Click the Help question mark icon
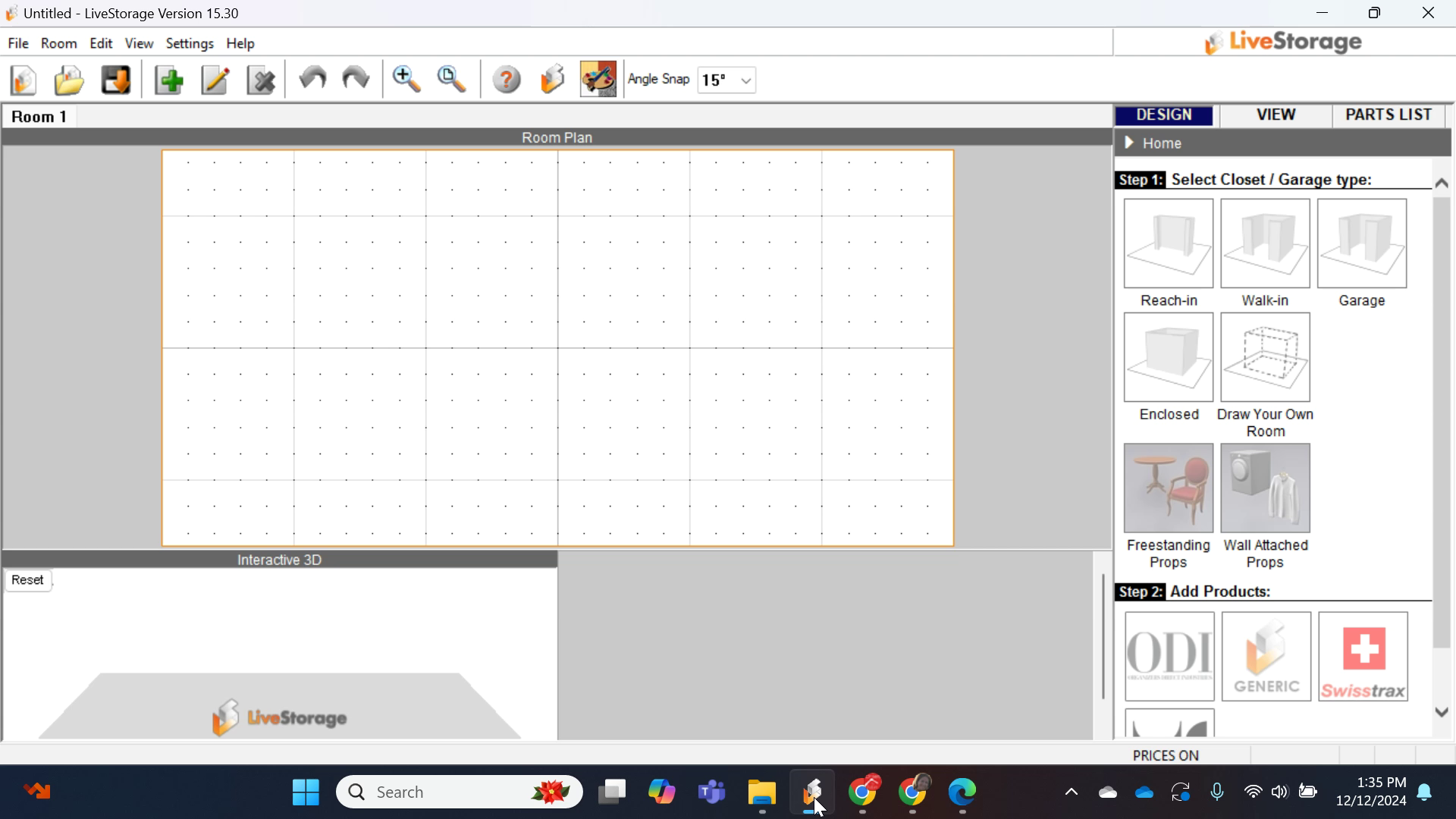Viewport: 1456px width, 819px height. point(507,80)
